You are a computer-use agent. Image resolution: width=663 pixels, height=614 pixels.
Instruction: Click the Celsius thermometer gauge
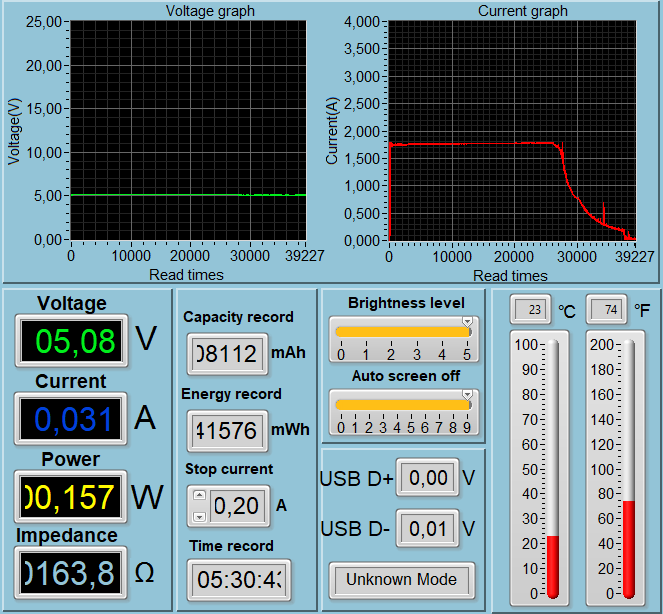[x=553, y=469]
